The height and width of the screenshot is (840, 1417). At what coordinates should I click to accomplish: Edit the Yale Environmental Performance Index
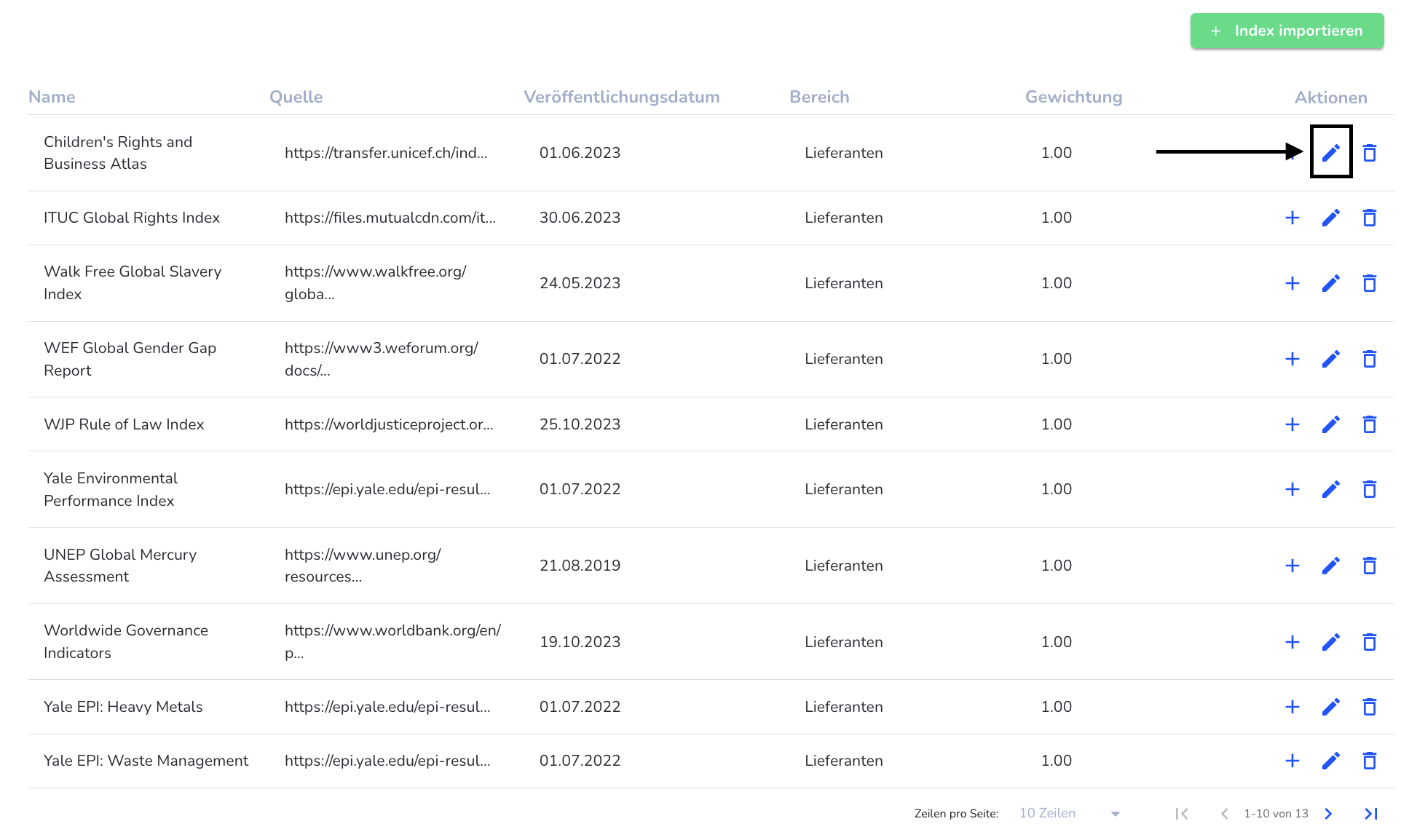click(x=1330, y=489)
